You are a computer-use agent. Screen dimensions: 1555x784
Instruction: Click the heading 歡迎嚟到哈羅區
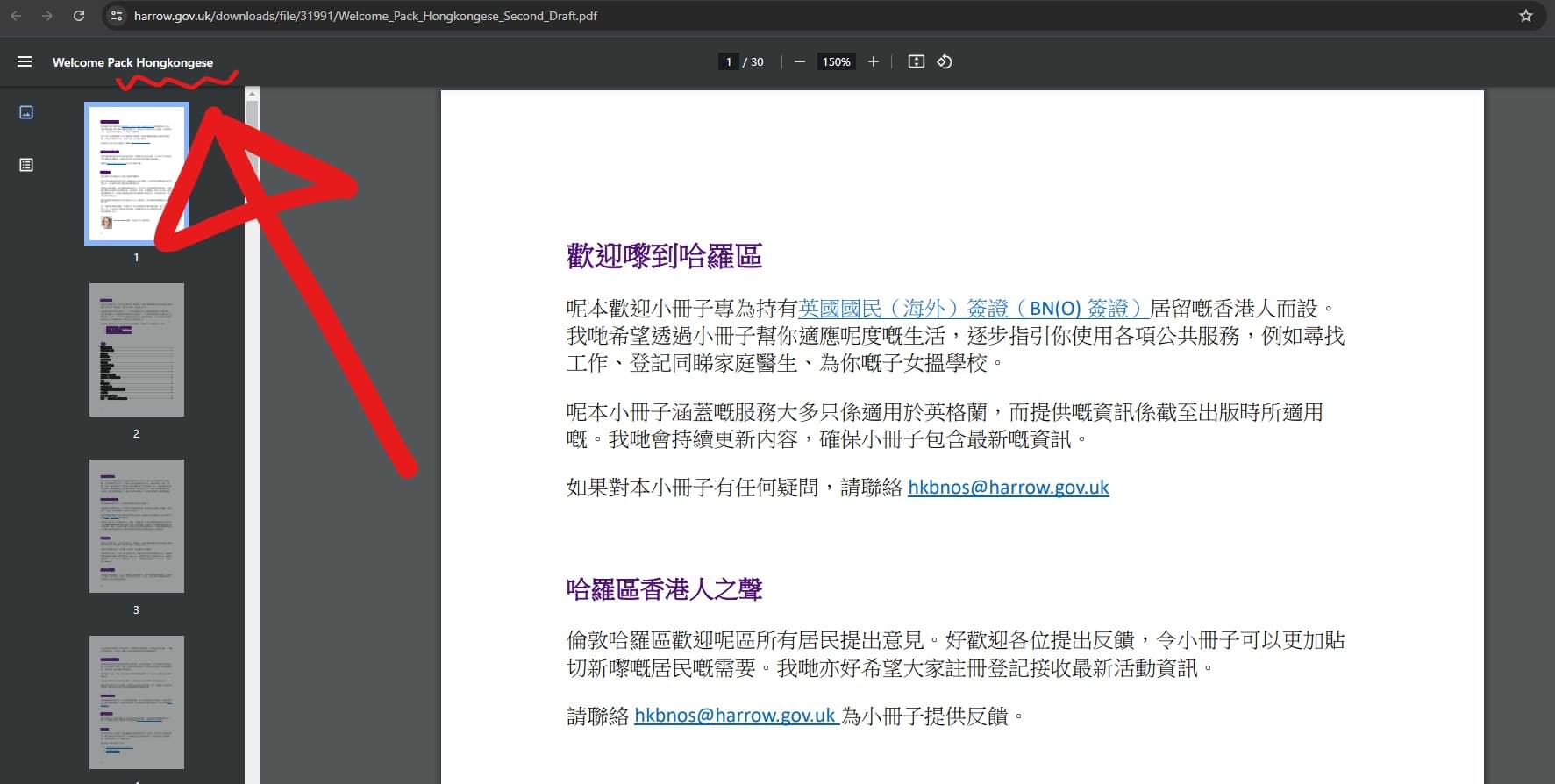click(x=664, y=256)
